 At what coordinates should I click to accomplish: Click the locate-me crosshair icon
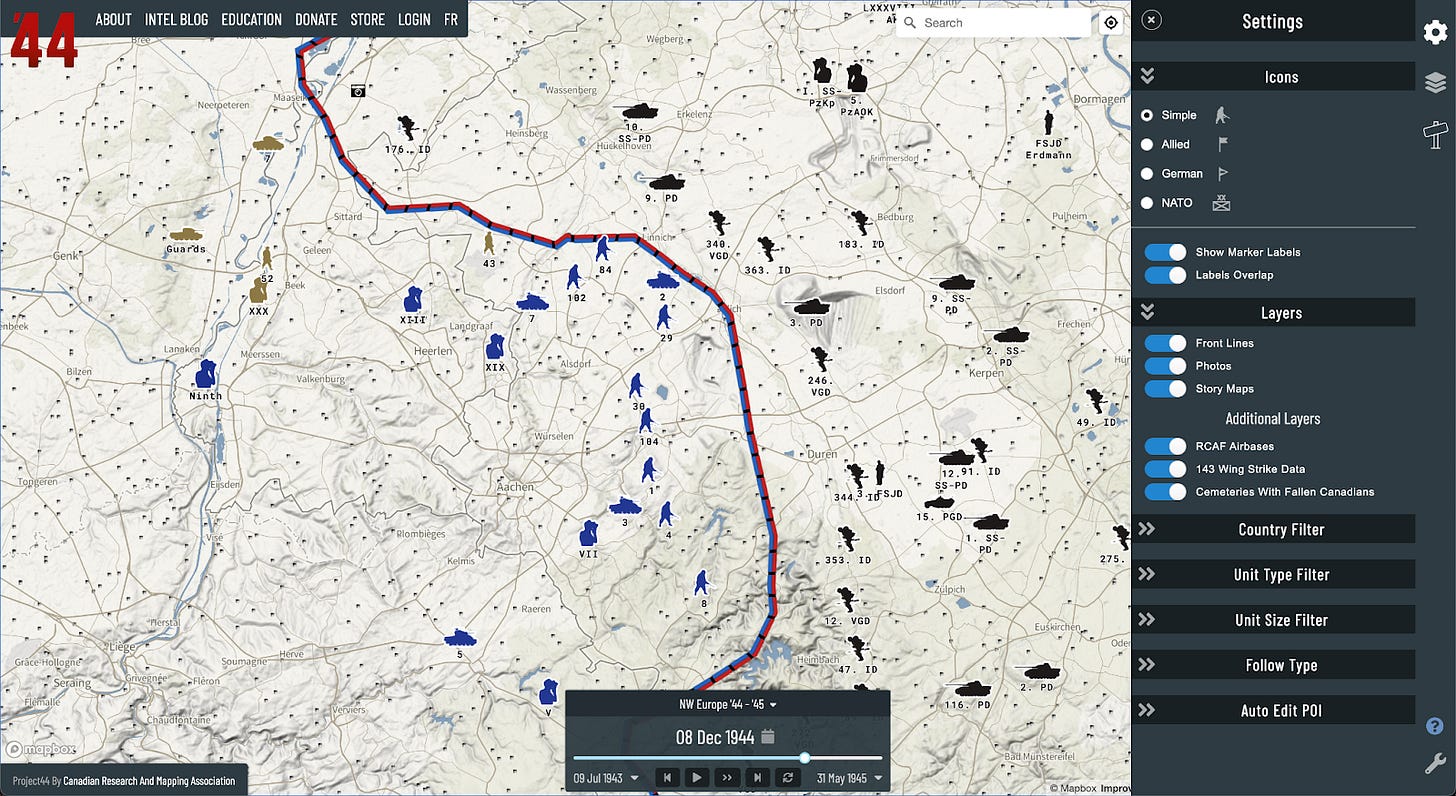(x=1111, y=23)
